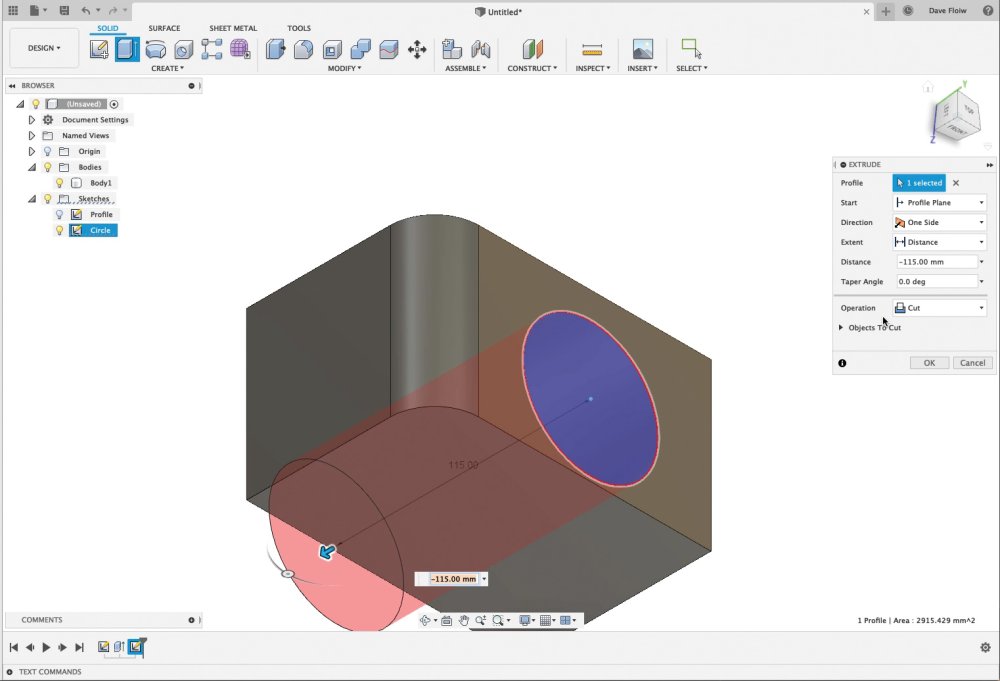Expand the Document Settings node

point(31,120)
